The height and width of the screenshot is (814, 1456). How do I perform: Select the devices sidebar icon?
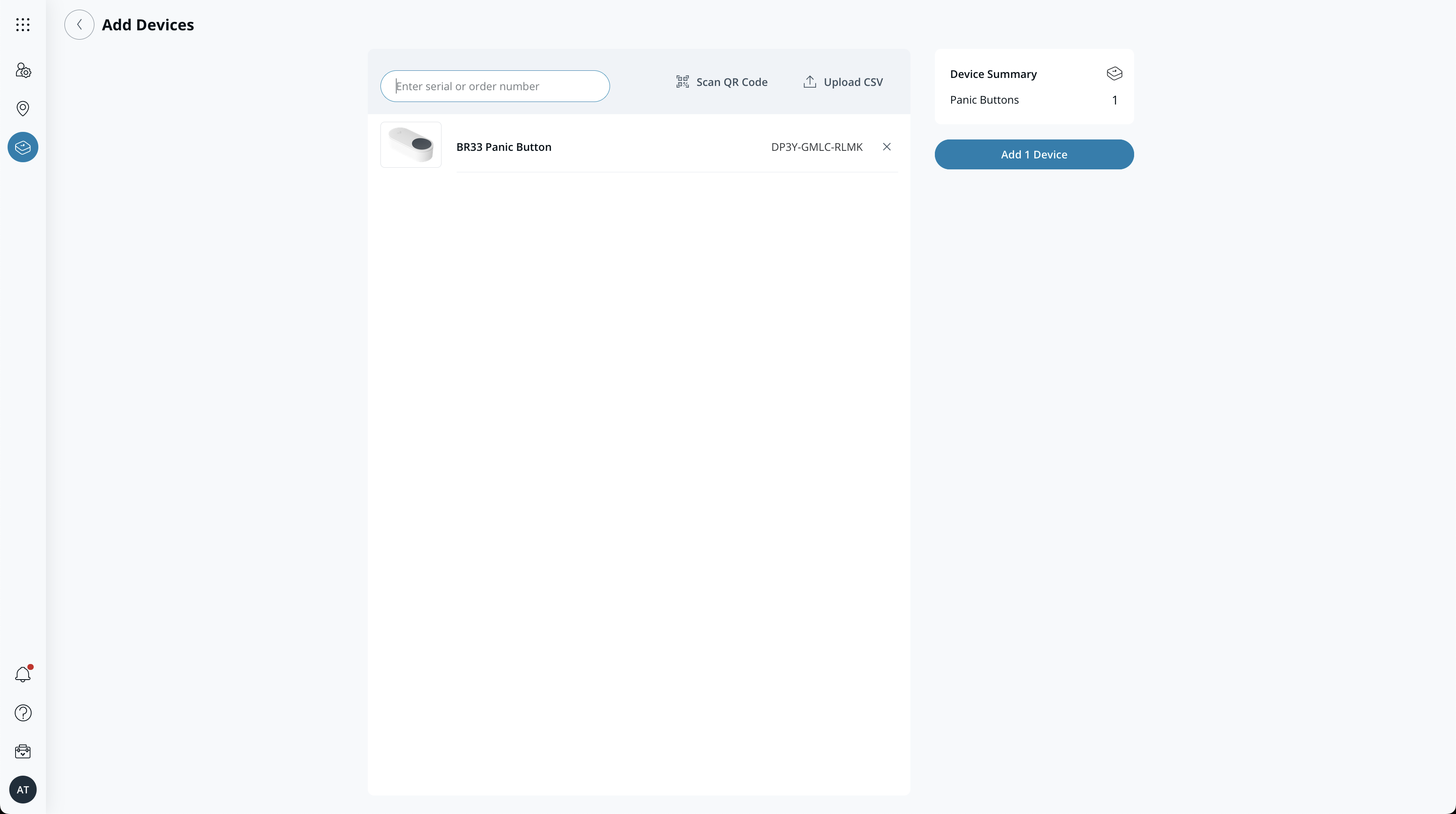[x=23, y=147]
